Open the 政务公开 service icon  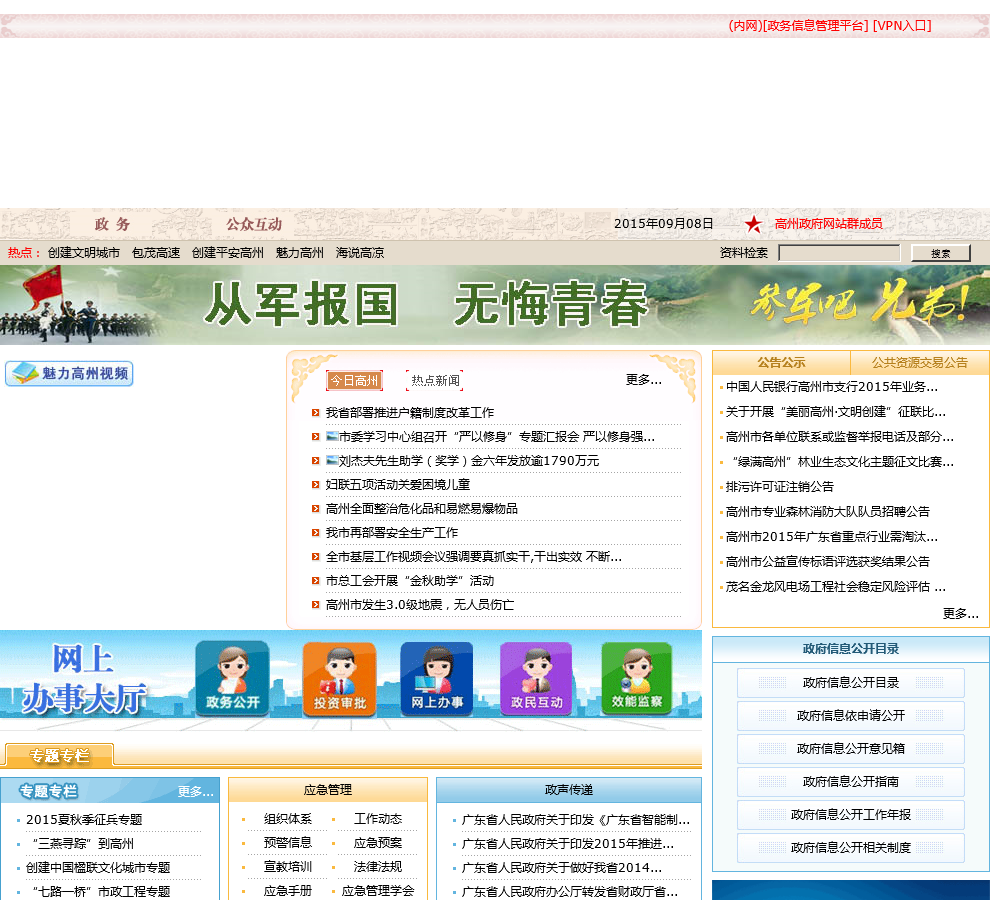point(232,678)
